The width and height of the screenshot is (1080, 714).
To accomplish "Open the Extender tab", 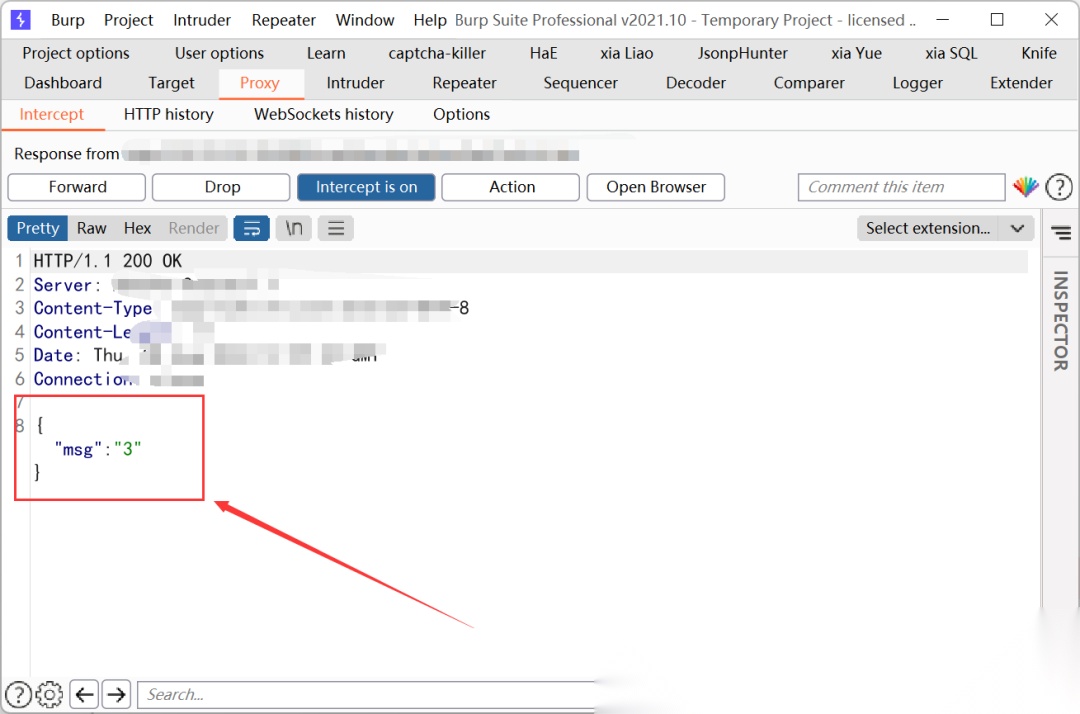I will tap(1021, 83).
